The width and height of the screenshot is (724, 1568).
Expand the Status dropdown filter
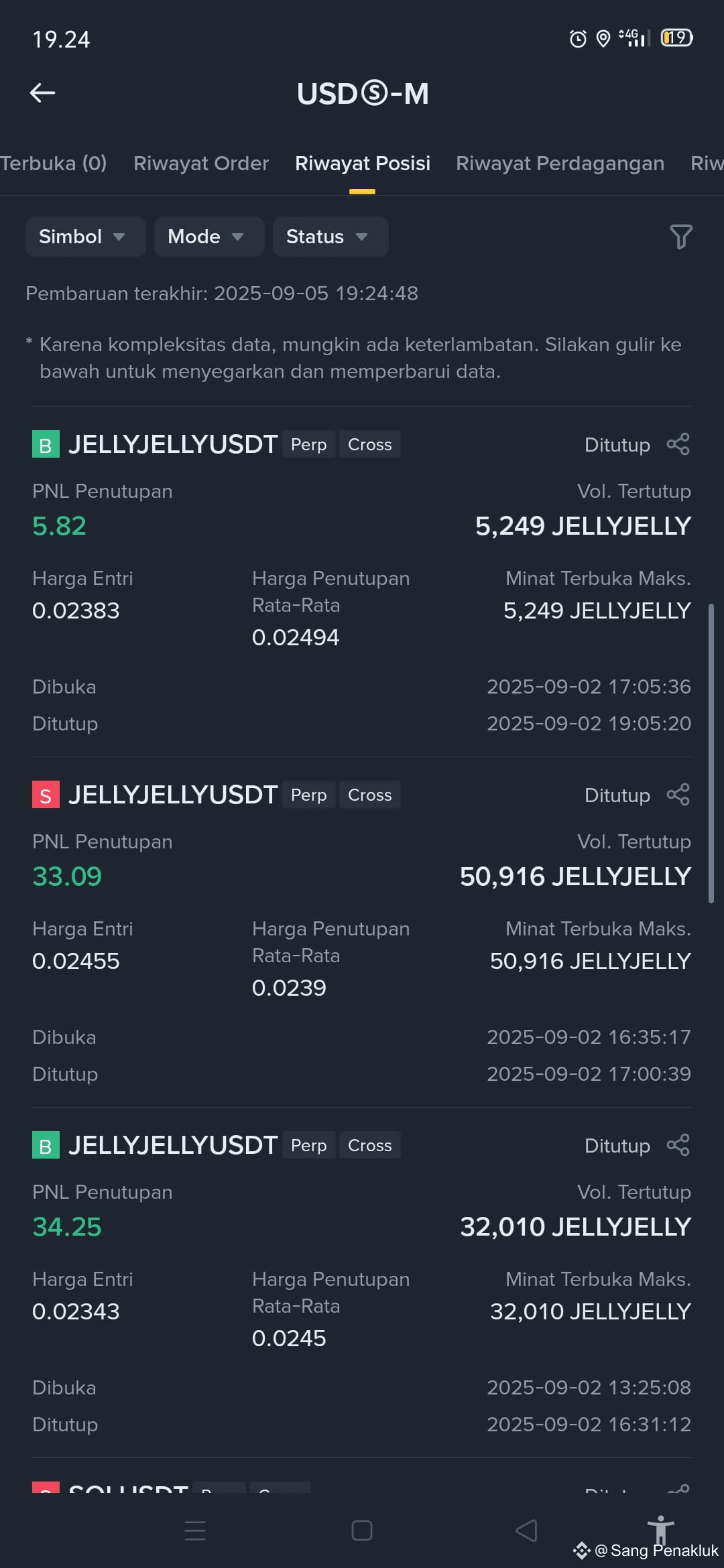coord(330,237)
